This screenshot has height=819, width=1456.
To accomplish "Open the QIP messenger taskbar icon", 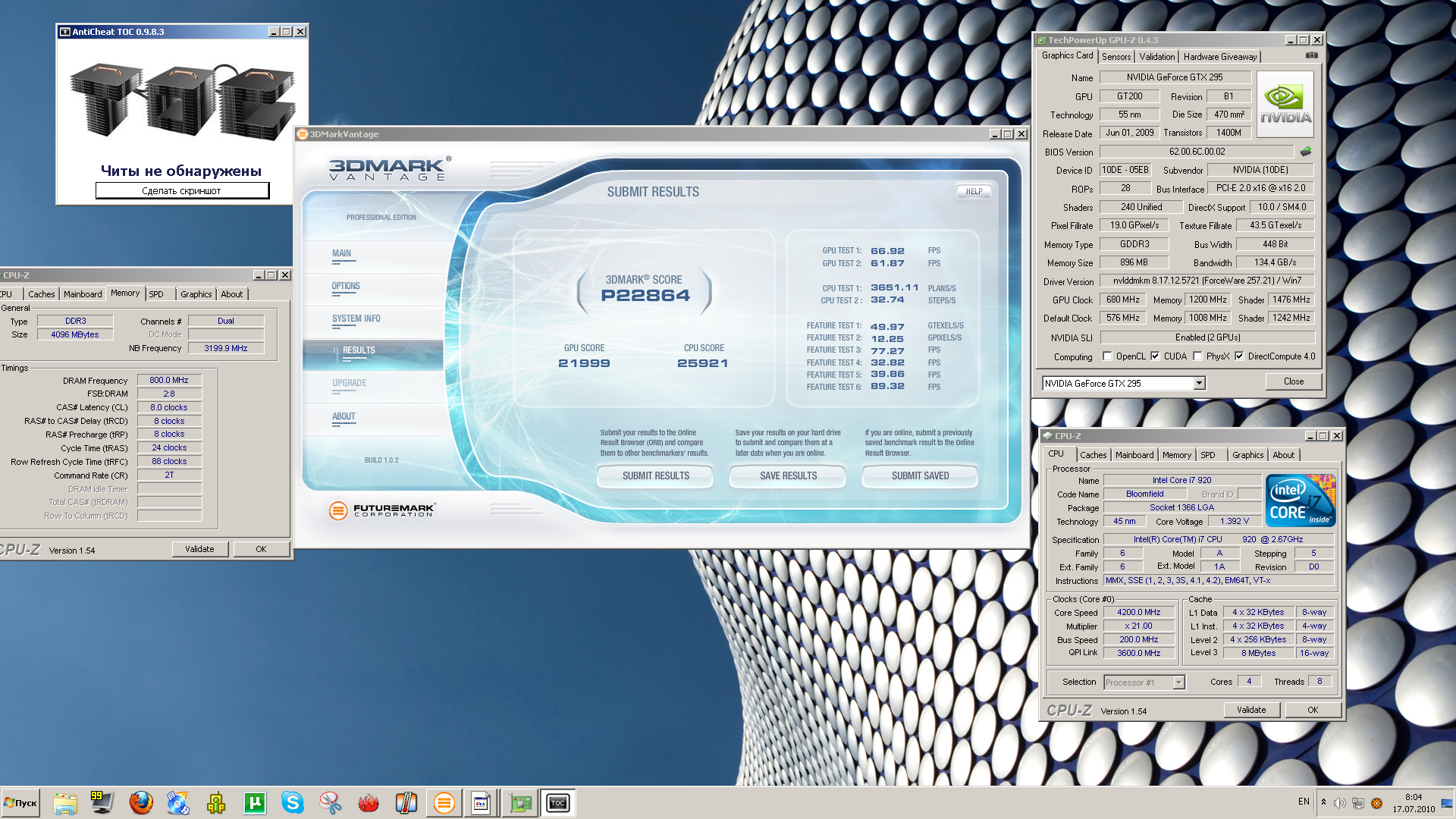I will (x=217, y=803).
